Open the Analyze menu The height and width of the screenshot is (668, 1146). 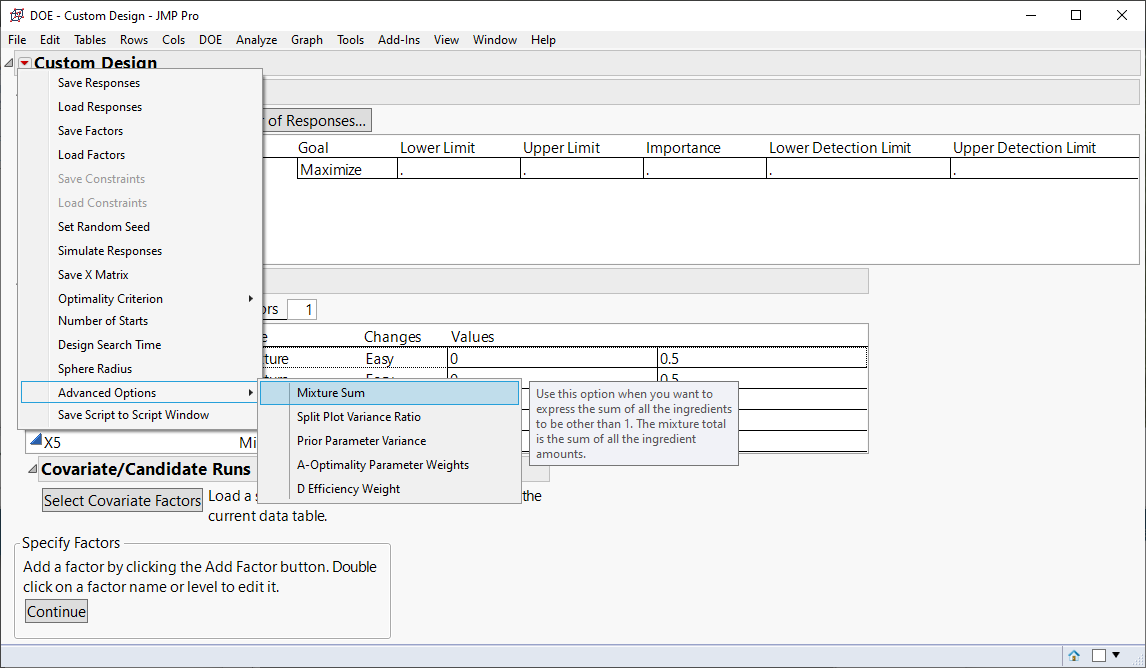256,40
